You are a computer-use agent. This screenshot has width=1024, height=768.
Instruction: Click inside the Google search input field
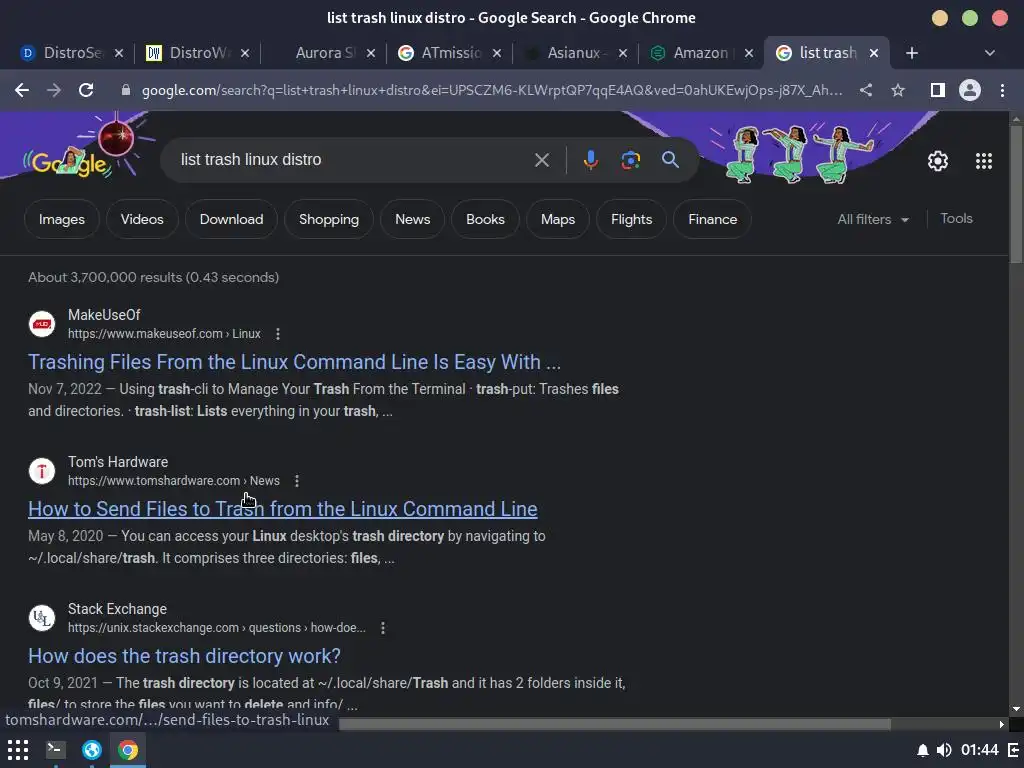pyautogui.click(x=353, y=160)
